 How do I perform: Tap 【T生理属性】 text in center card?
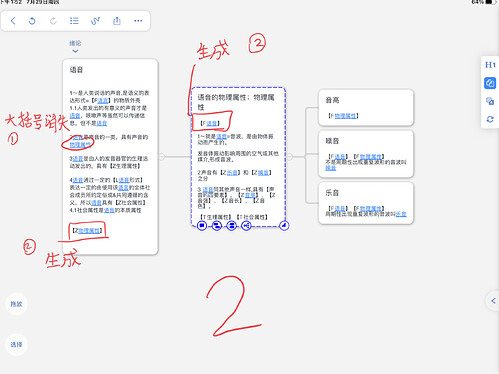click(215, 217)
